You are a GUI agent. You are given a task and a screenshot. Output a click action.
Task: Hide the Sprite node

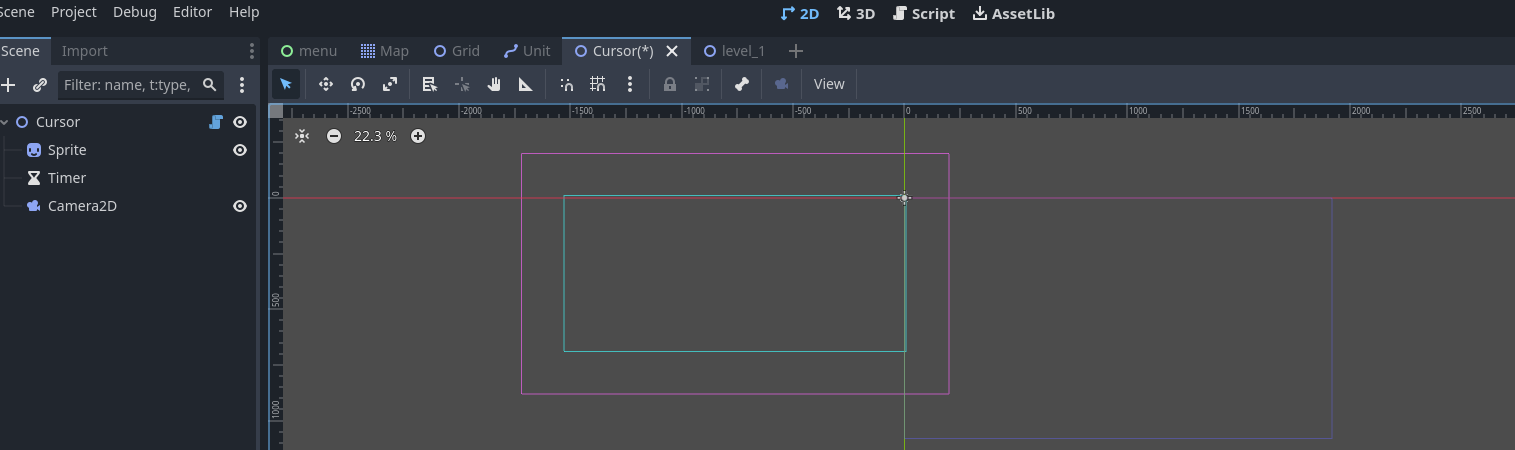240,150
